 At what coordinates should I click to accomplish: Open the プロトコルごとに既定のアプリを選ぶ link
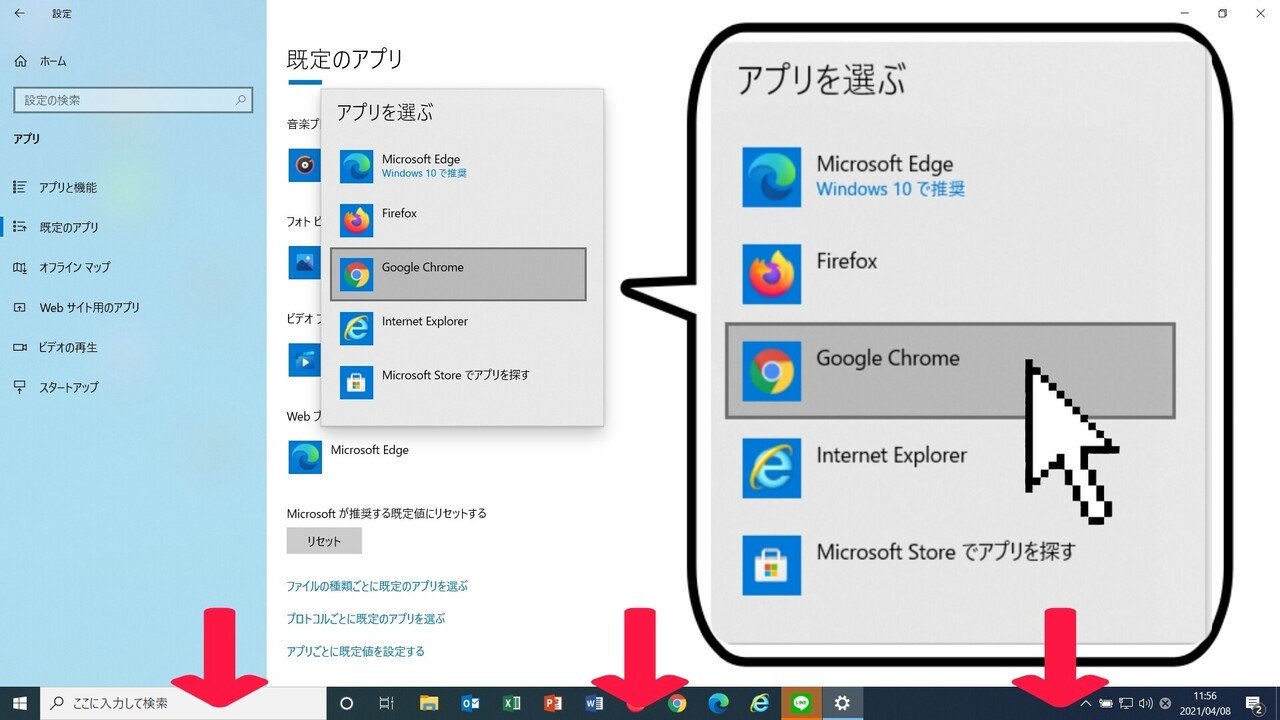coord(366,619)
